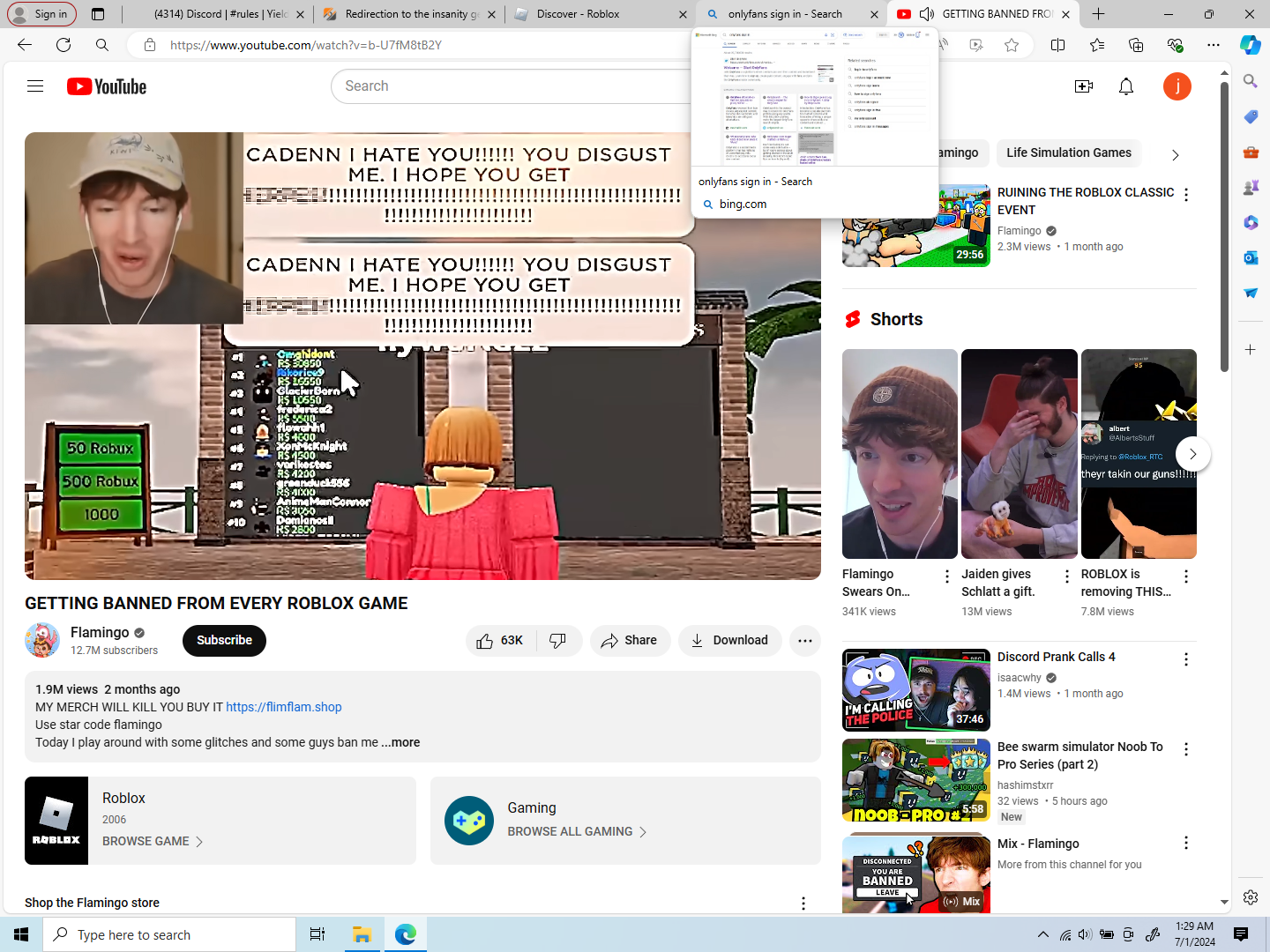This screenshot has height=952, width=1270.
Task: Click BROWSE GAME for Roblox
Action: pyautogui.click(x=153, y=842)
